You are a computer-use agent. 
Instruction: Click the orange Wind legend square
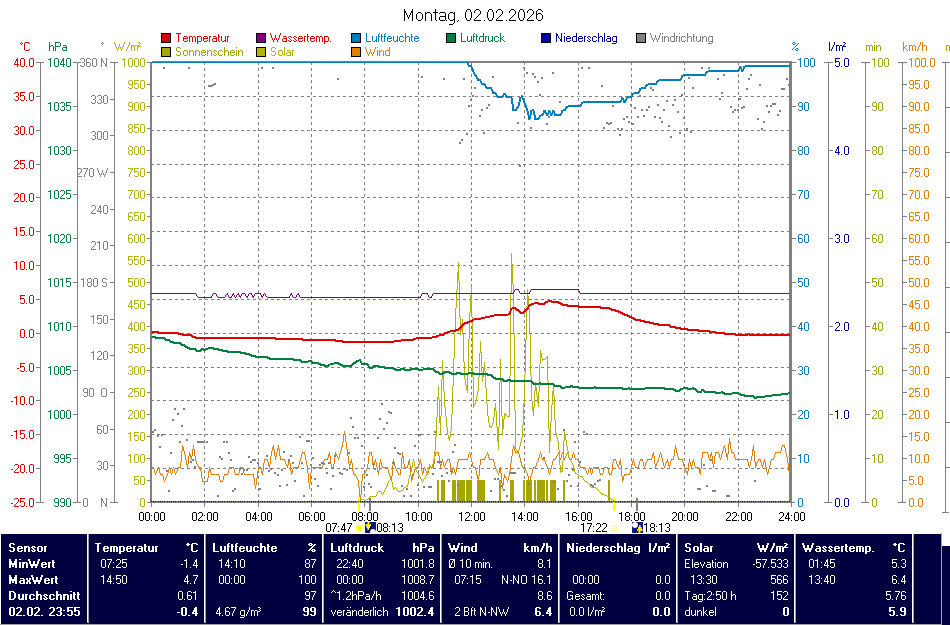pyautogui.click(x=356, y=52)
